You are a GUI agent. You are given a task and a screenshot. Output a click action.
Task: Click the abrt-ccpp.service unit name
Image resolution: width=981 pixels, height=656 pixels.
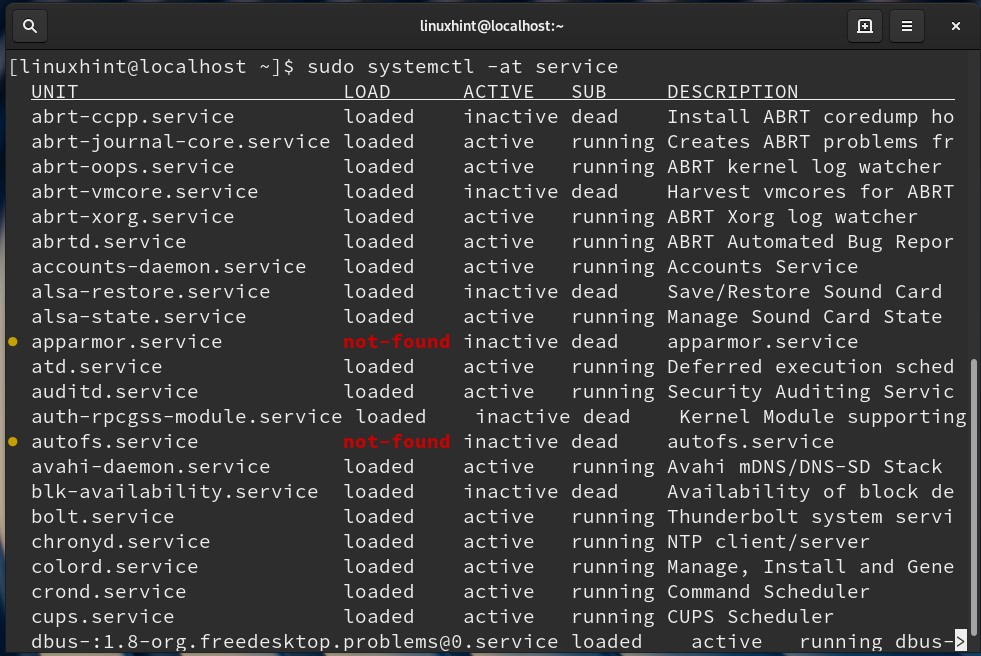(x=132, y=117)
